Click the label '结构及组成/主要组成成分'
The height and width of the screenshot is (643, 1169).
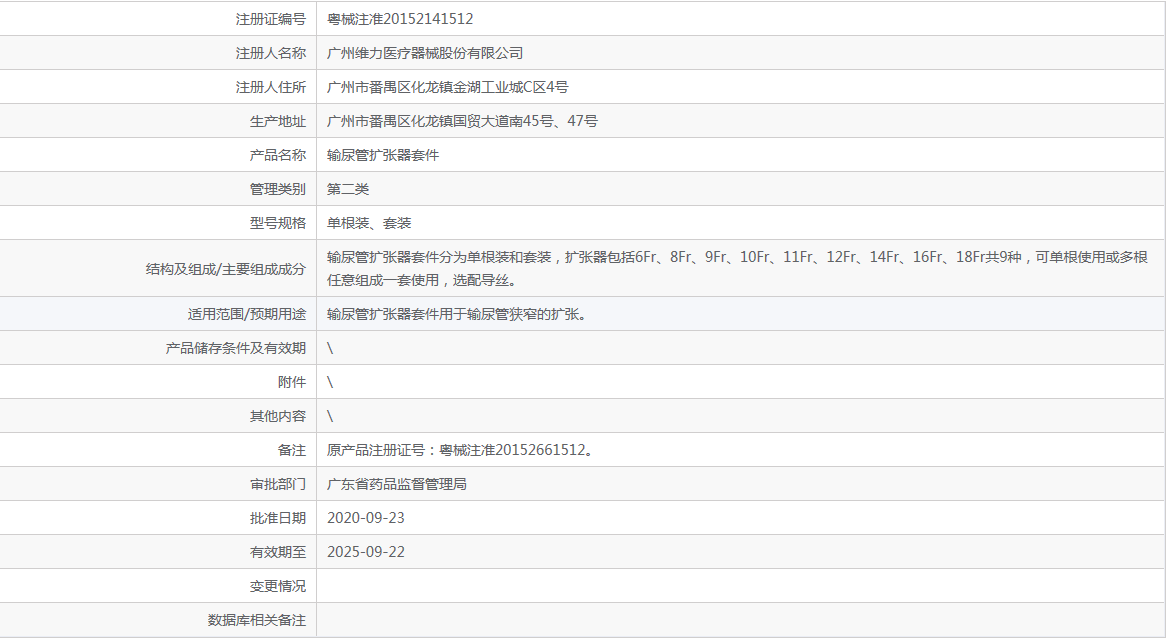(226, 269)
